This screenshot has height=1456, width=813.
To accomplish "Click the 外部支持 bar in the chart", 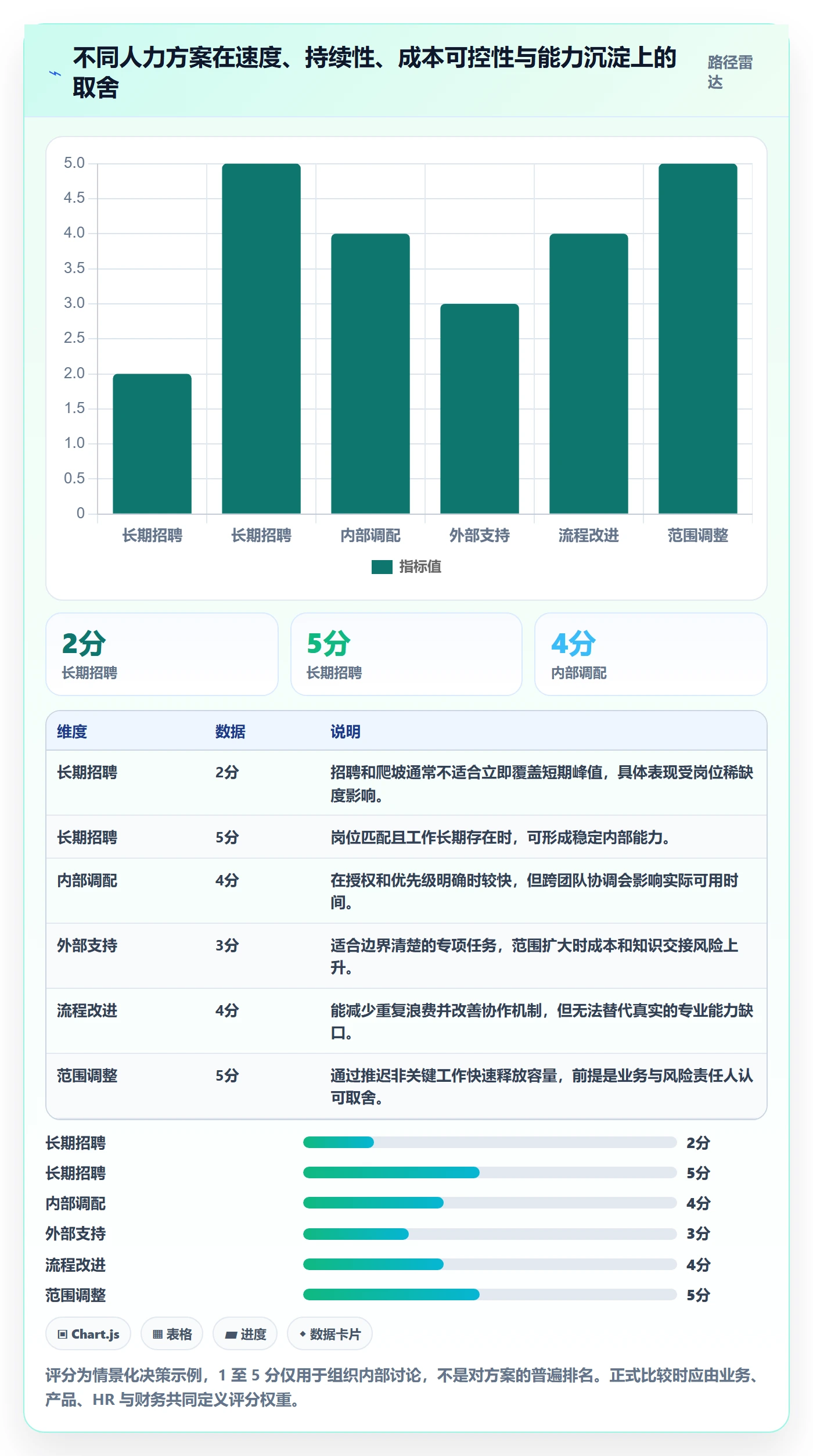I will tap(480, 408).
